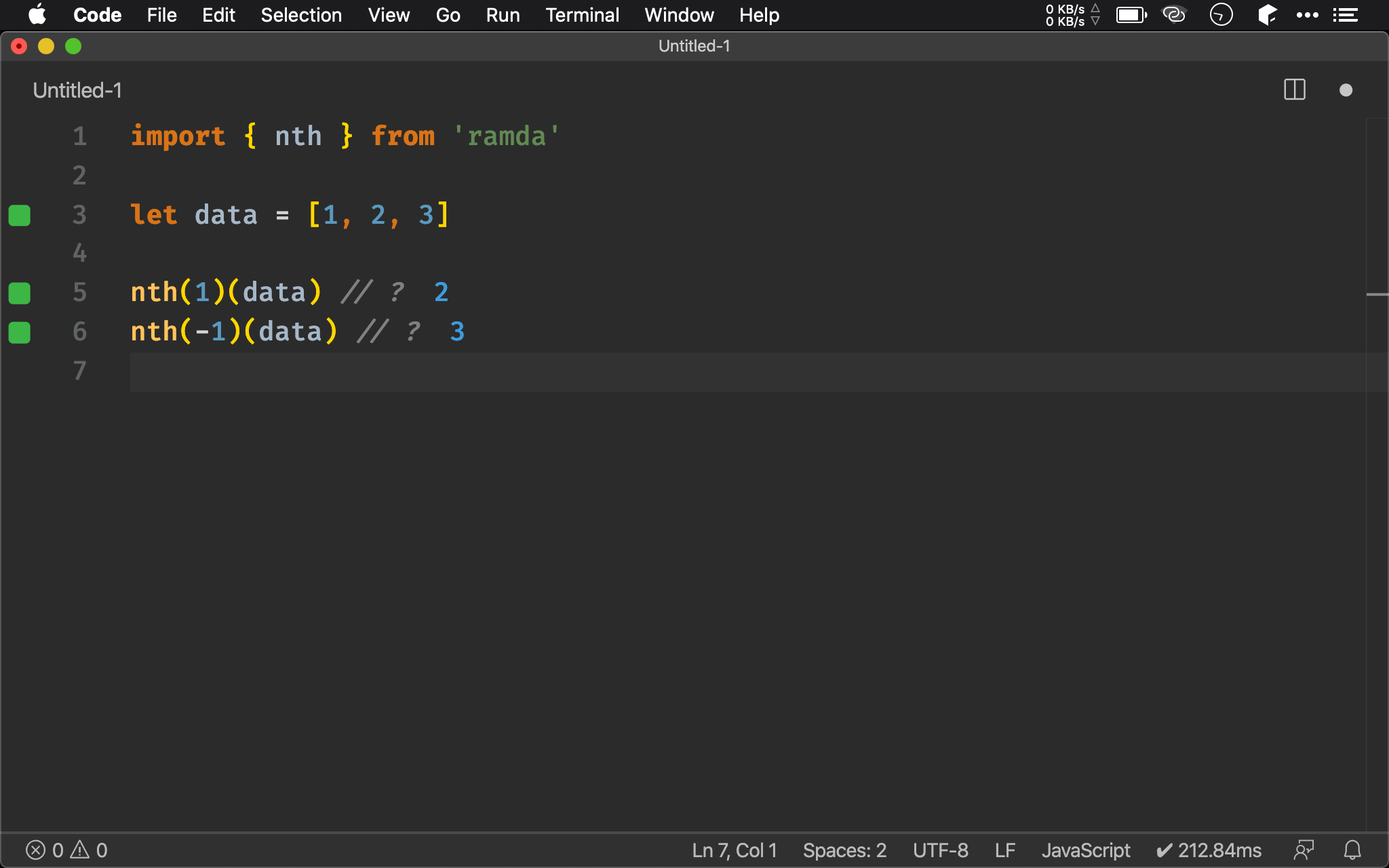Click line number 7 in the gutter

tap(80, 371)
